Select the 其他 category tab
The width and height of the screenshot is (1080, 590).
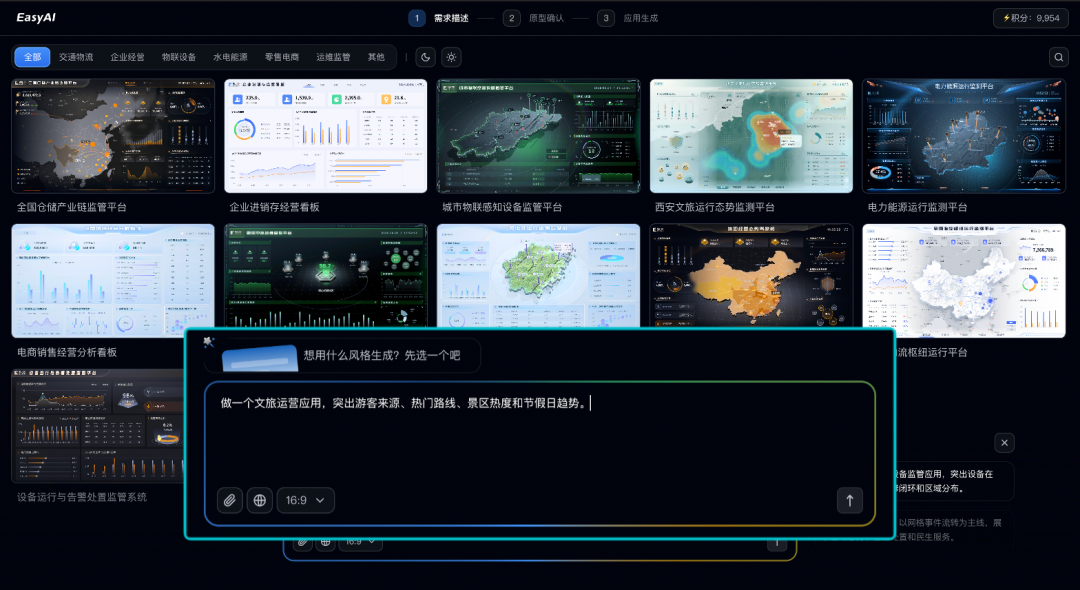(x=376, y=57)
